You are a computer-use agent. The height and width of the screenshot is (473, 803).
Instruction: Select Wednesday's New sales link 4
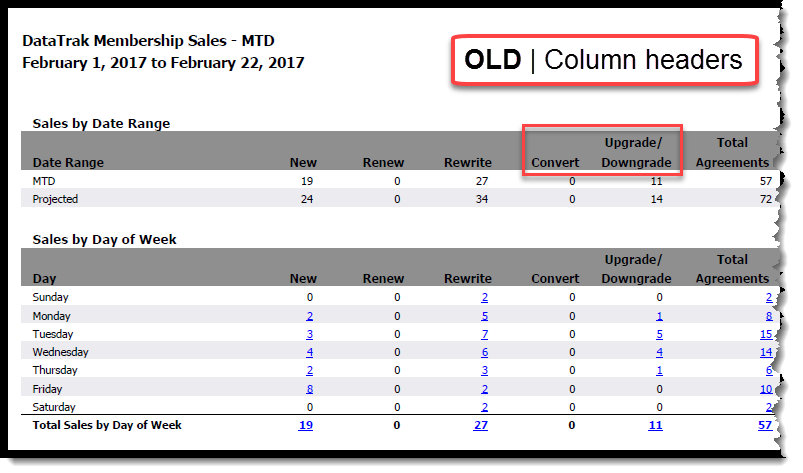coord(310,352)
